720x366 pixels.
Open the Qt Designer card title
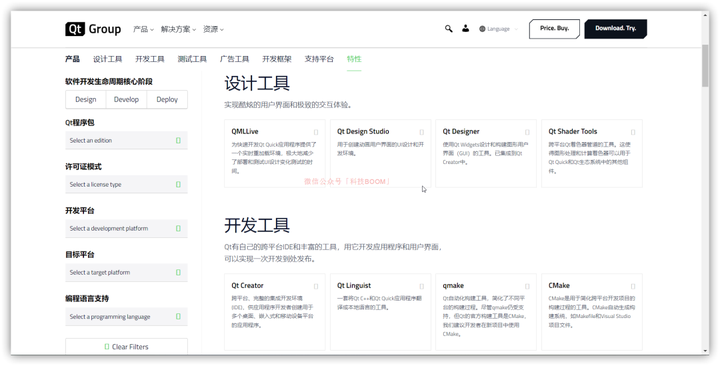(461, 131)
